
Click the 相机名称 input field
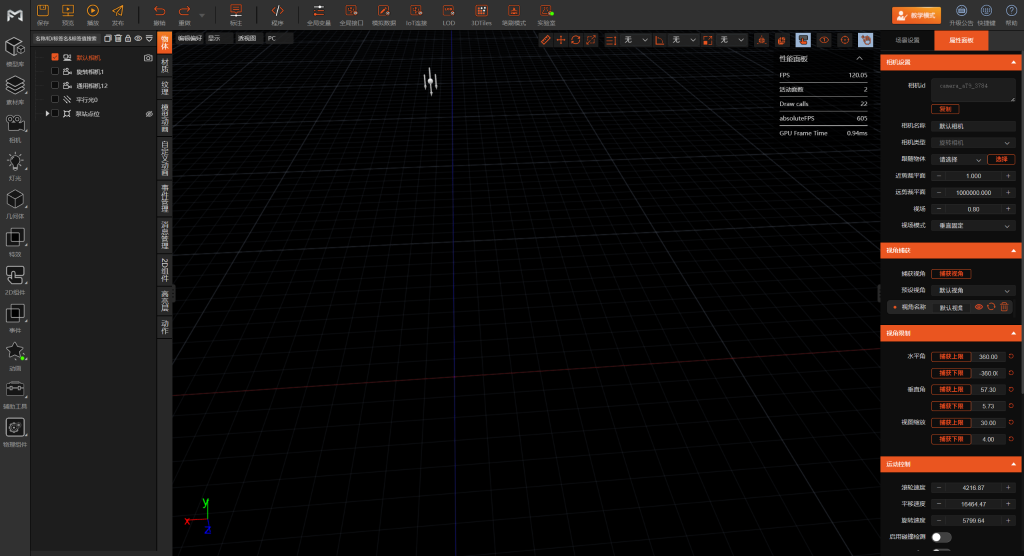[x=974, y=127]
